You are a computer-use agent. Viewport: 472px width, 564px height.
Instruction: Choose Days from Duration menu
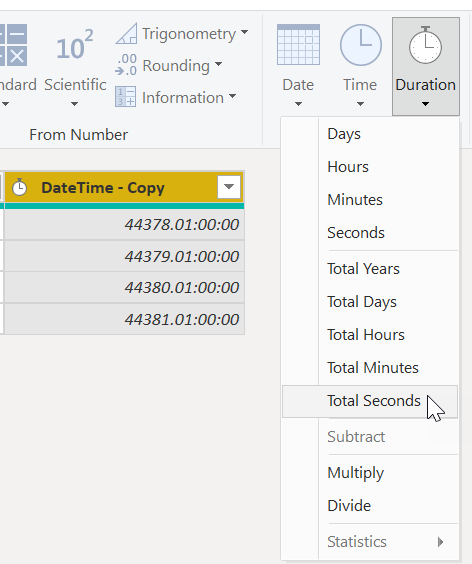point(370,134)
